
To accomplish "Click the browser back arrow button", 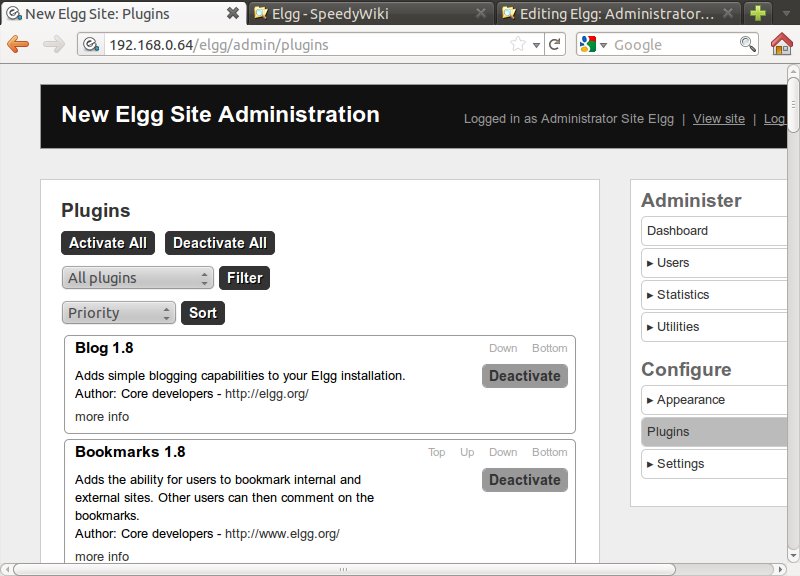I will pos(20,45).
